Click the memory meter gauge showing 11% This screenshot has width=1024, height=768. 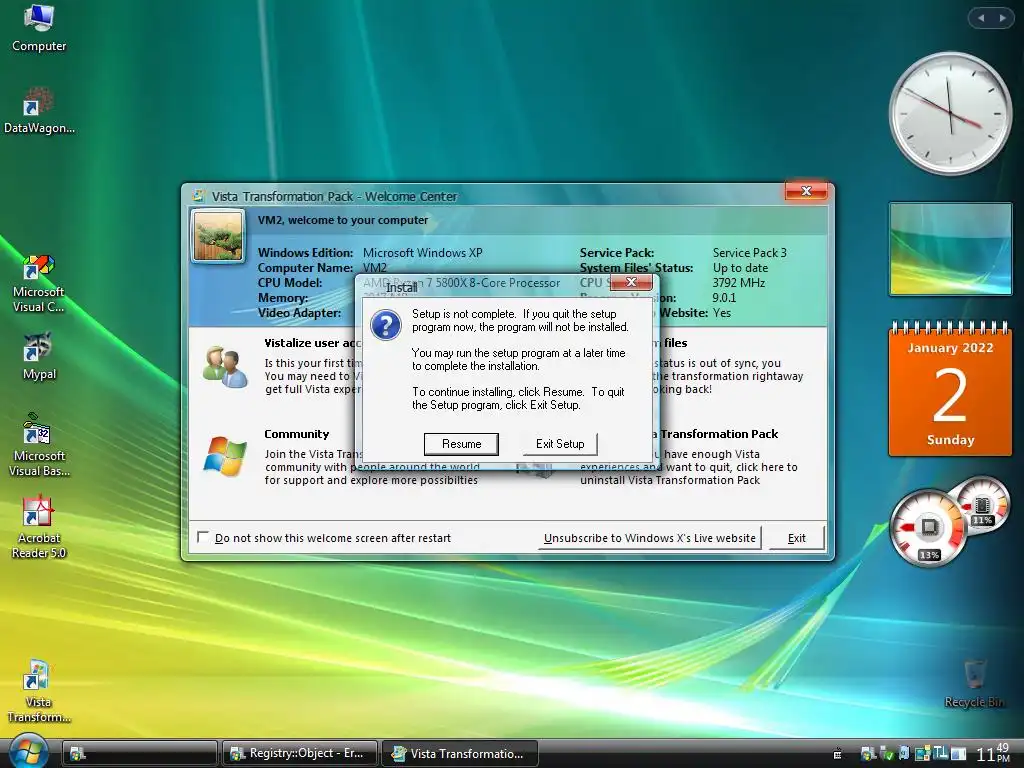click(x=982, y=506)
